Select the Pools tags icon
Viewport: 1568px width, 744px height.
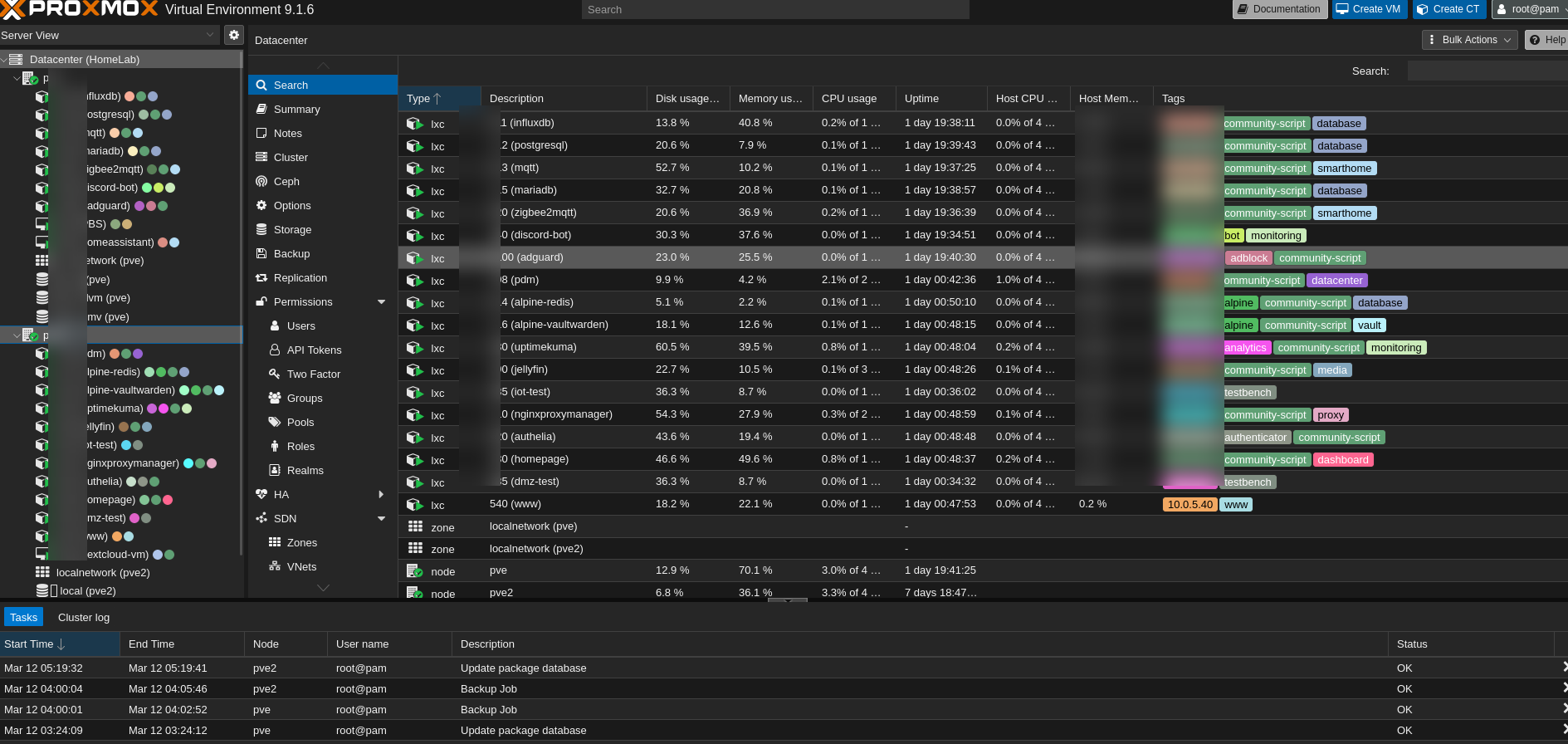click(275, 422)
